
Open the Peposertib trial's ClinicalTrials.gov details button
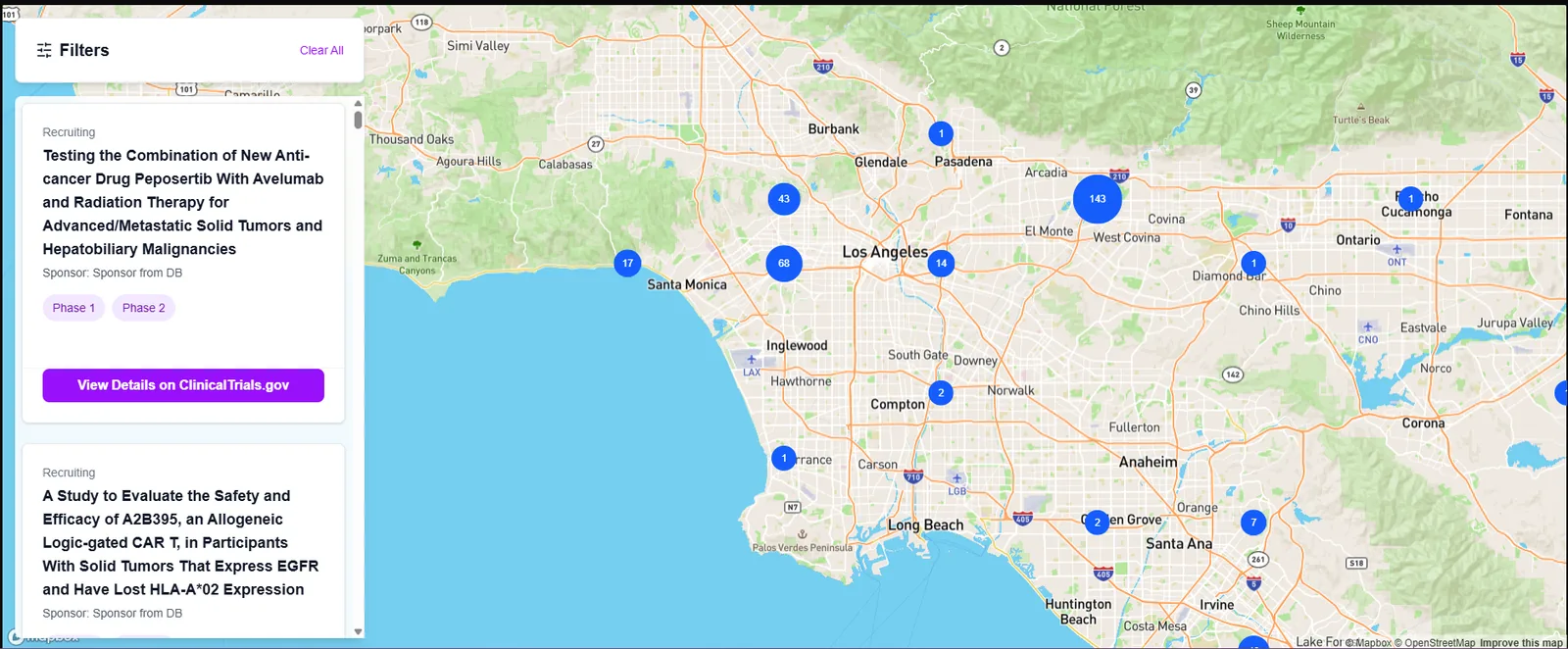[x=183, y=385]
